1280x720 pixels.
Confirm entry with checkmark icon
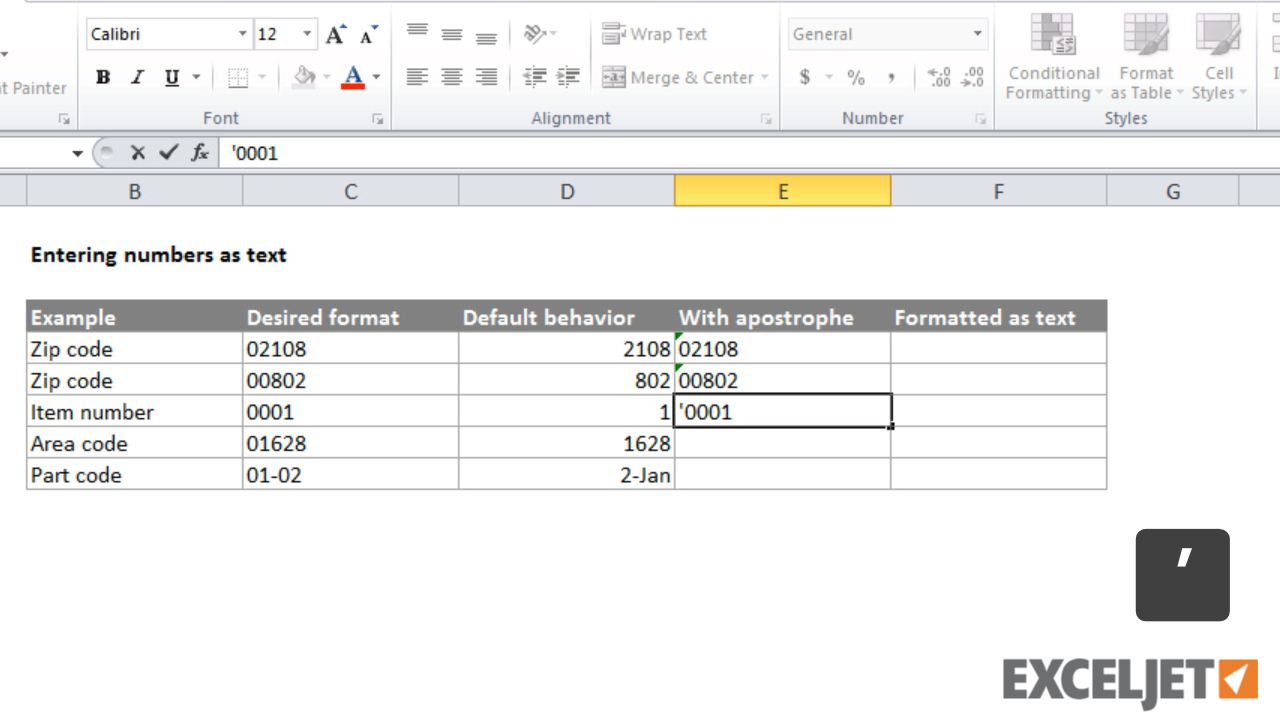click(168, 153)
